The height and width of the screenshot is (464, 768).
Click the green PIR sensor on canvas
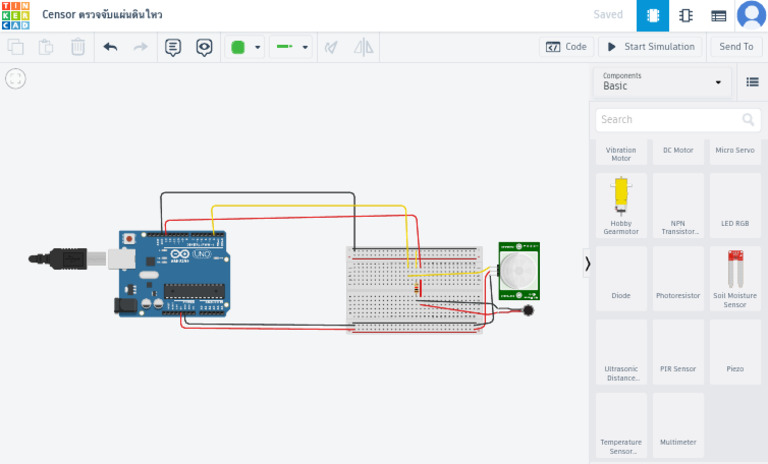pyautogui.click(x=519, y=270)
